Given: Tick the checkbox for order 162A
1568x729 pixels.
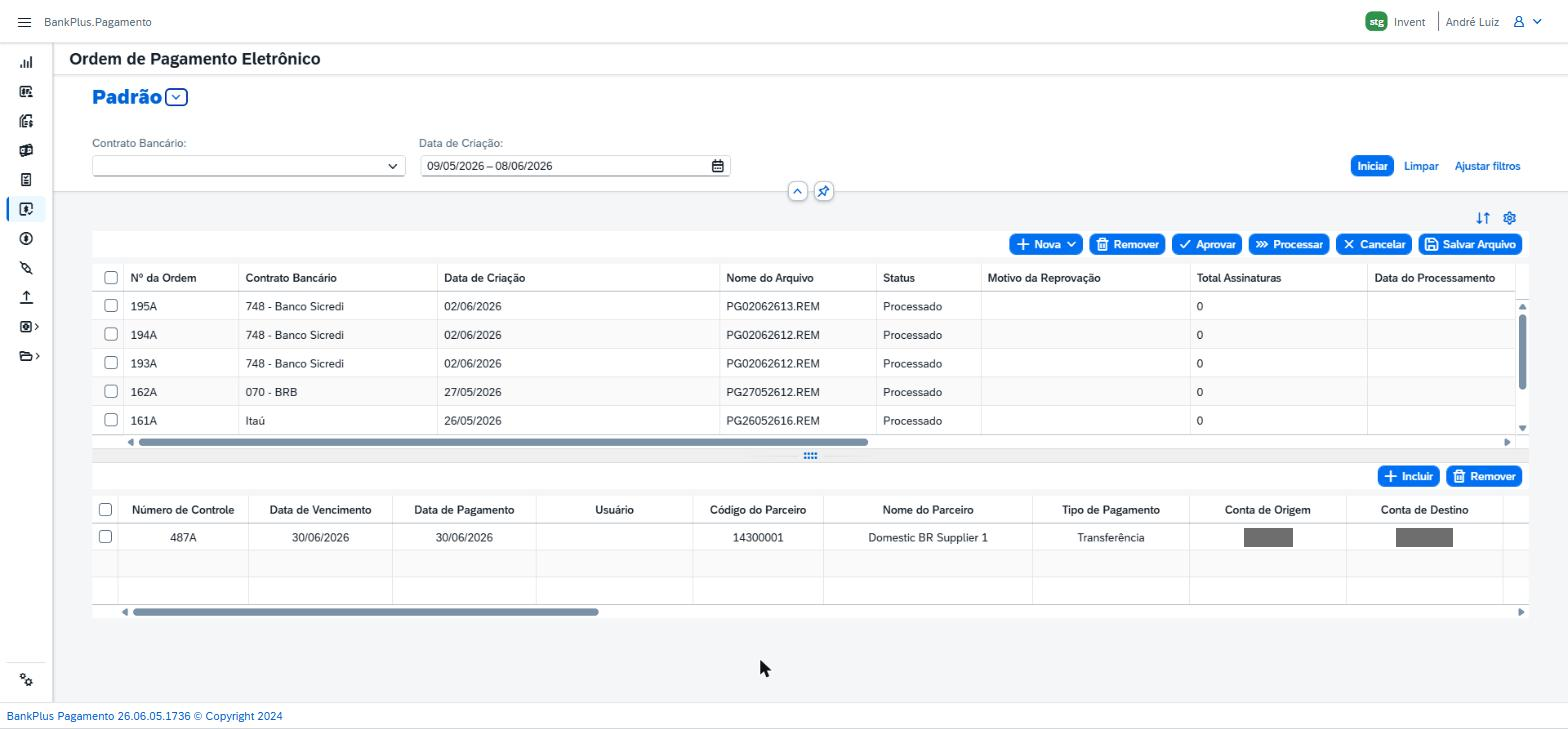Looking at the screenshot, I should pyautogui.click(x=111, y=392).
